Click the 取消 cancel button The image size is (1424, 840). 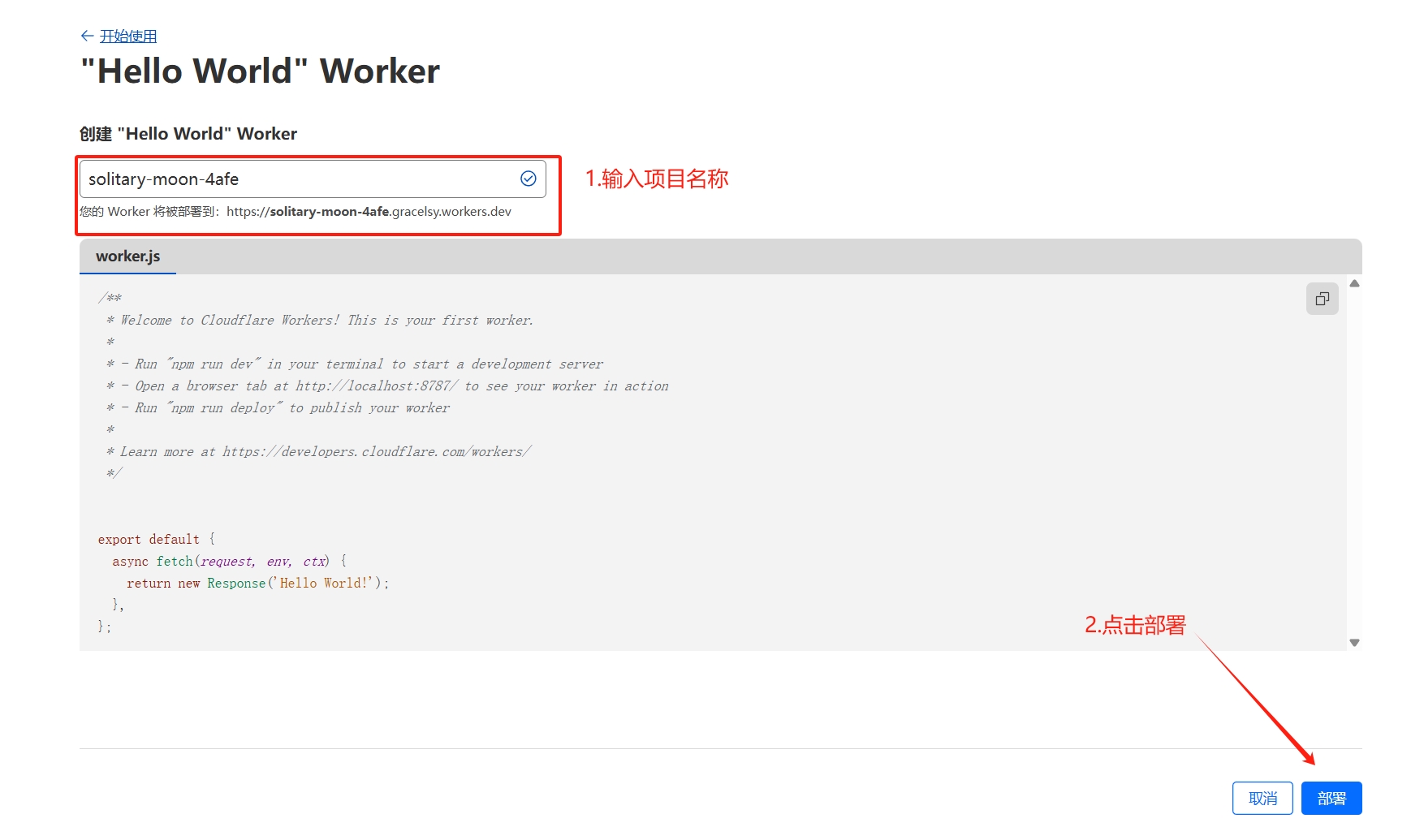pos(1262,799)
